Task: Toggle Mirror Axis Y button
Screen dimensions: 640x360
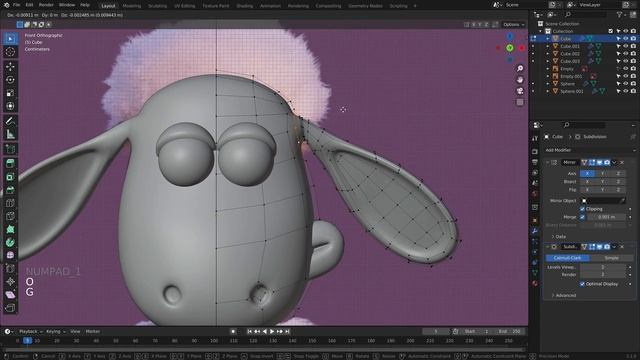Action: pos(602,173)
